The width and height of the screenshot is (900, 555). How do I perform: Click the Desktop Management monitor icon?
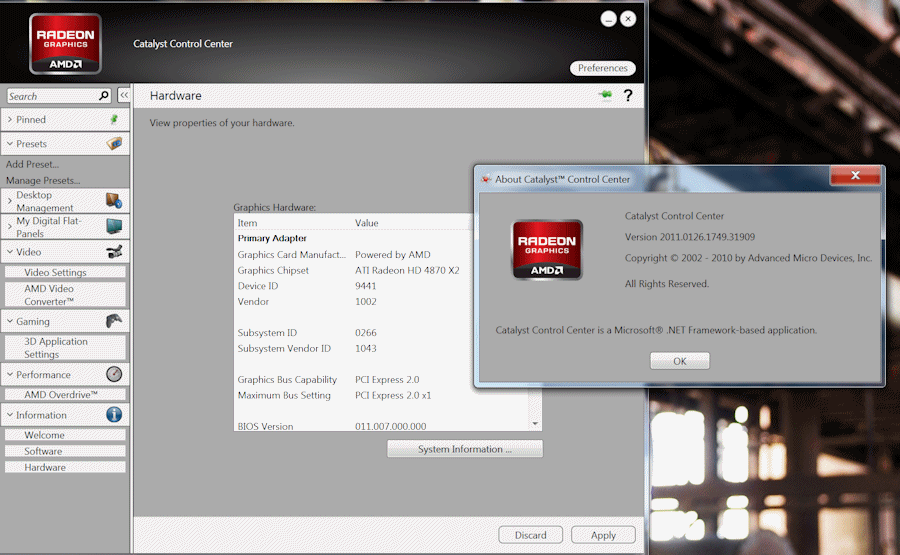coord(114,201)
